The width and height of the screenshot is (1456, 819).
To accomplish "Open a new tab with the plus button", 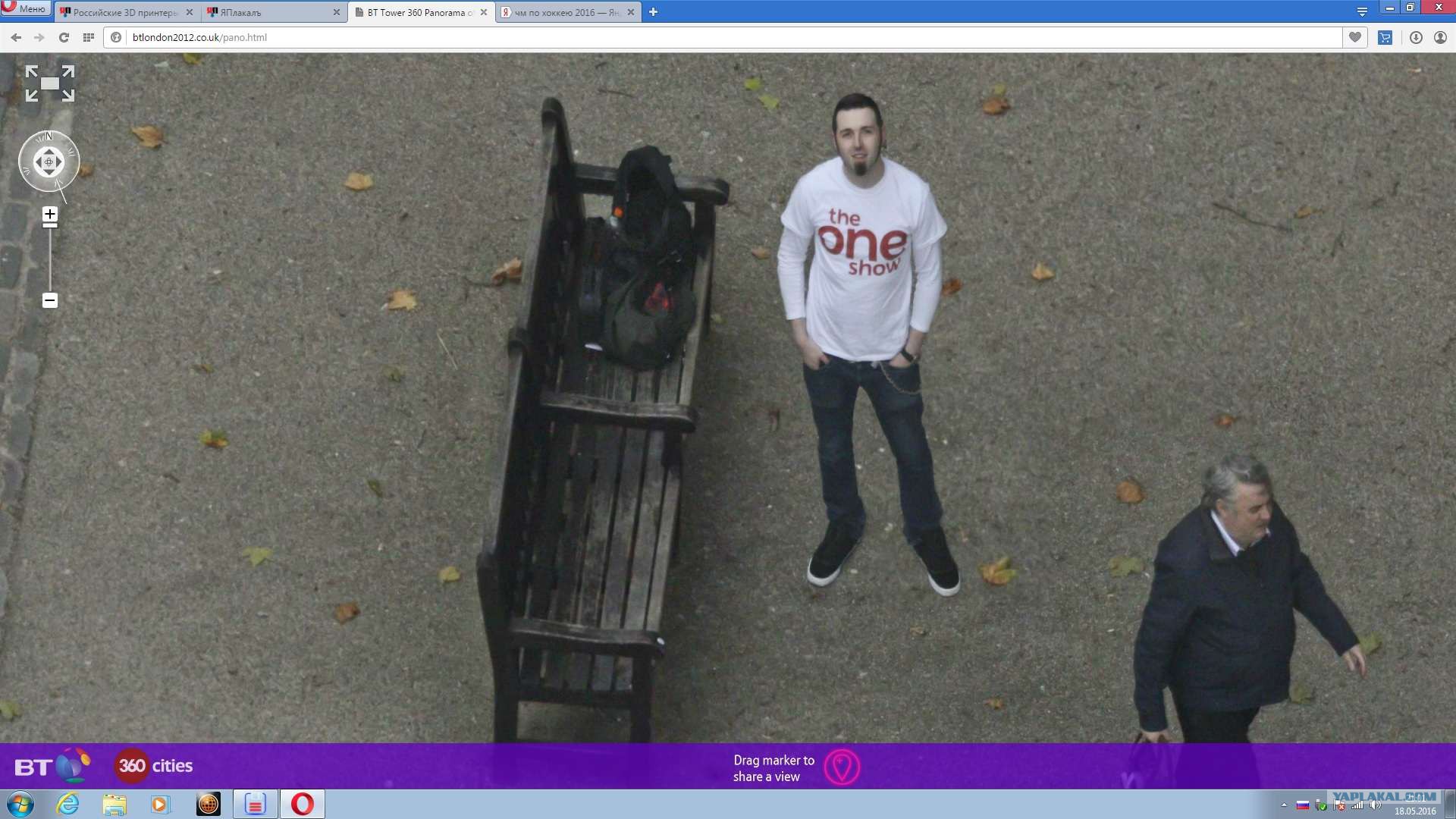I will [653, 12].
